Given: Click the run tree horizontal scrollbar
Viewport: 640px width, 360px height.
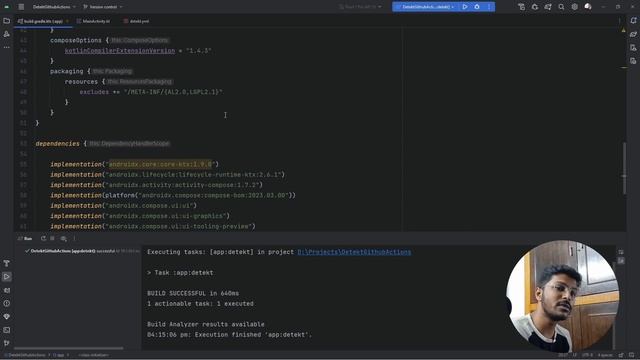Looking at the screenshot, I should coord(69,348).
